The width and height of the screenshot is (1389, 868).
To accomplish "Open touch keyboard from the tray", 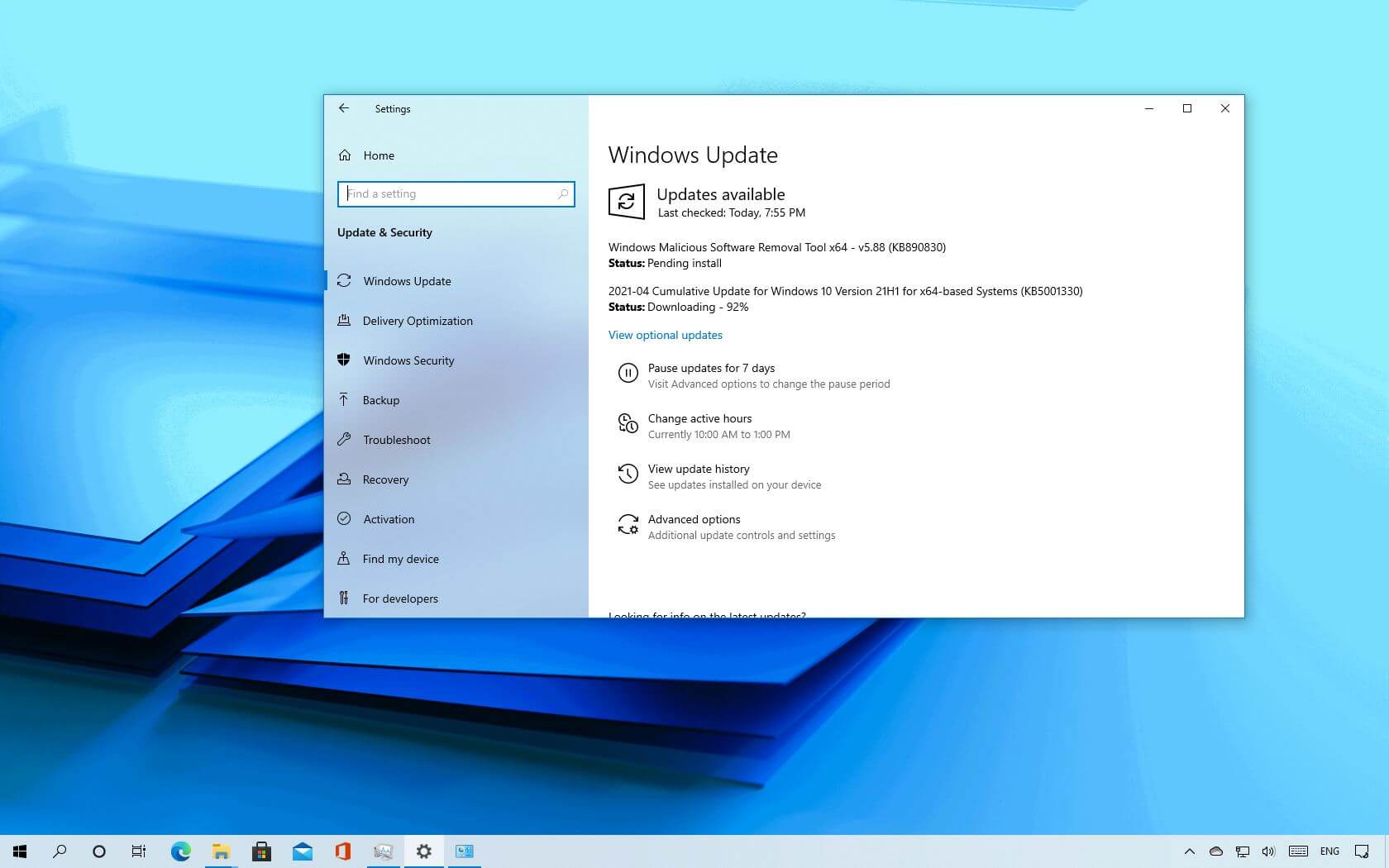I will [1298, 851].
